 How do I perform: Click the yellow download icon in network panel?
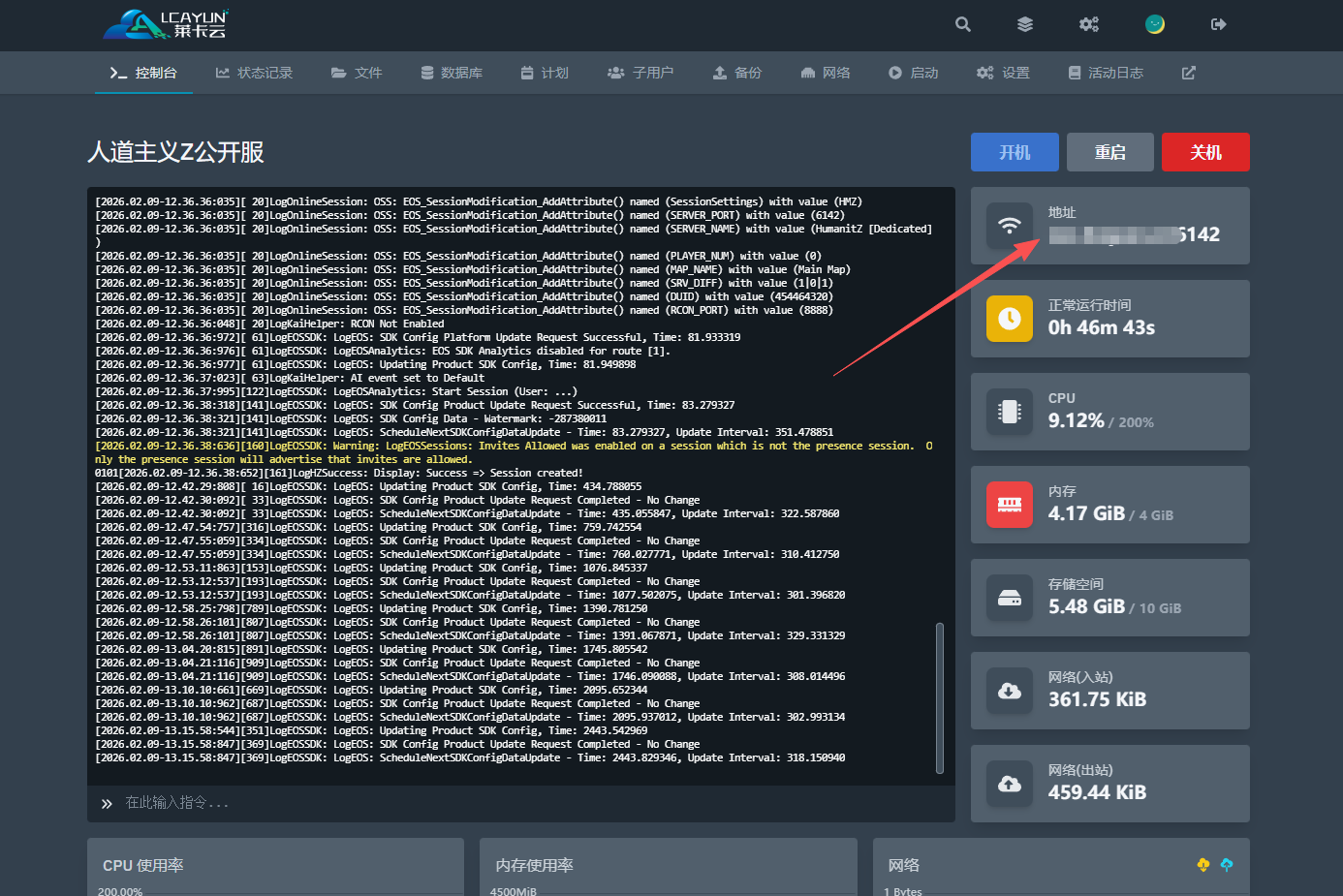pyautogui.click(x=1203, y=864)
